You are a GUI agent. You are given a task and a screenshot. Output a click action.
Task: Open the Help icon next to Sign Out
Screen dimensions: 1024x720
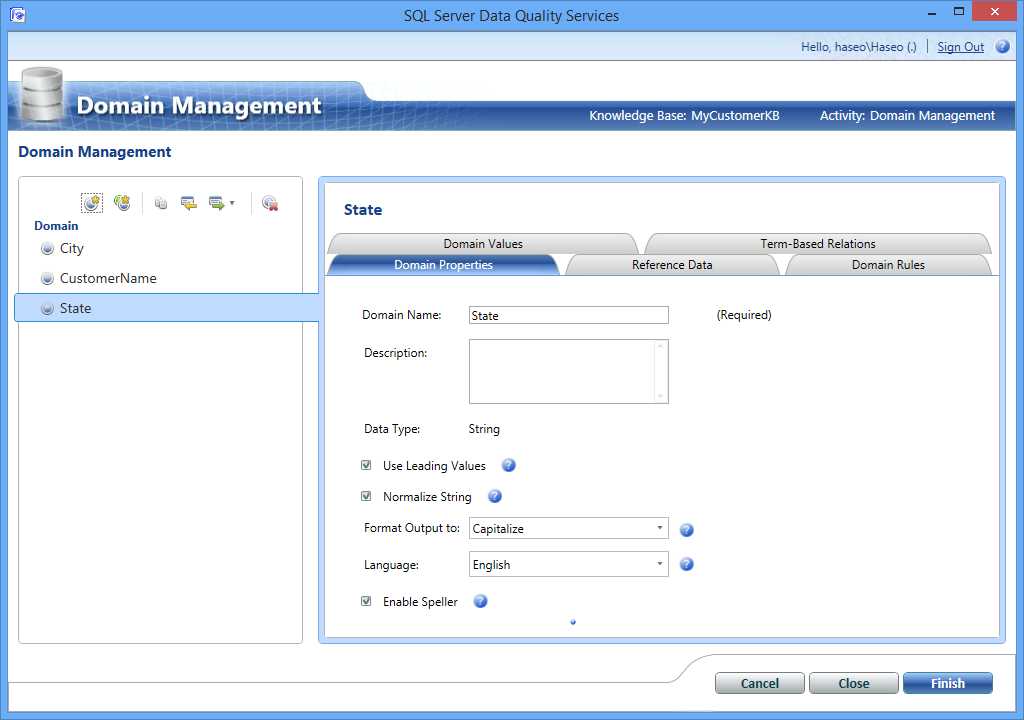pyautogui.click(x=1002, y=46)
